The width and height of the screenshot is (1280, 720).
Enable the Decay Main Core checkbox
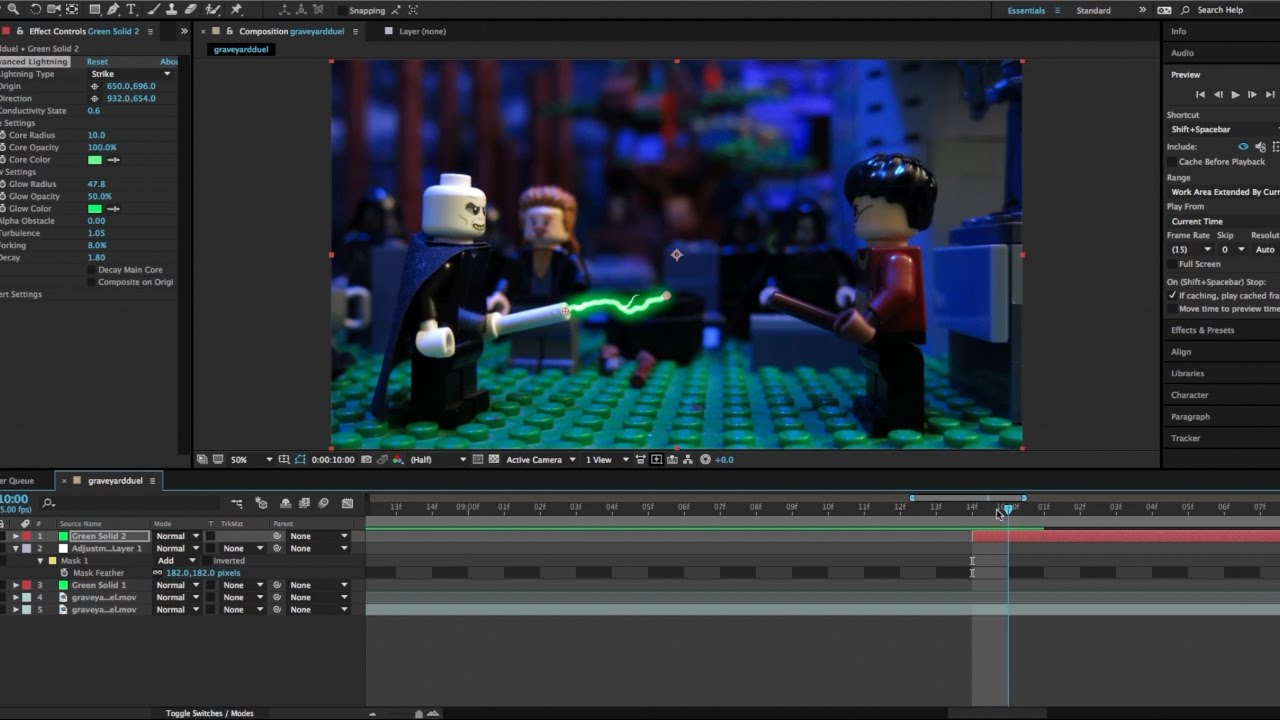tap(91, 270)
